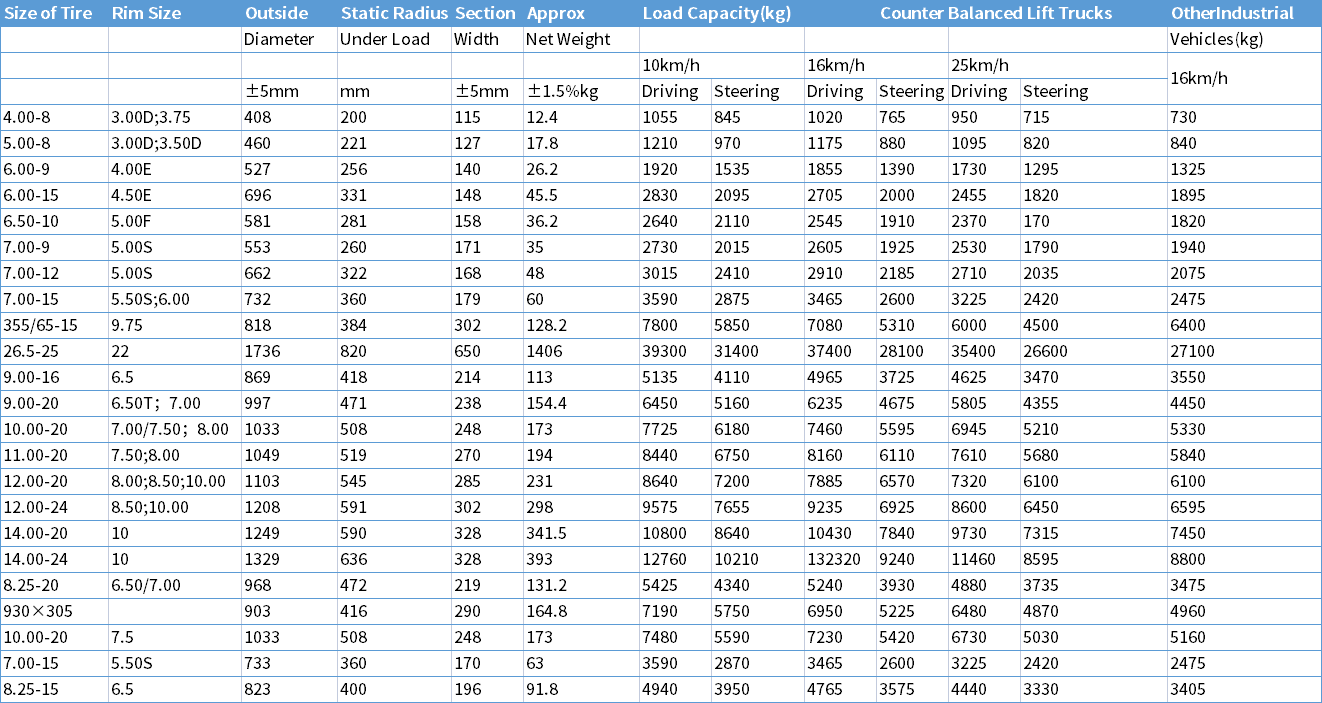Select driving load value '12760'
This screenshot has width=1322, height=703.
click(665, 560)
